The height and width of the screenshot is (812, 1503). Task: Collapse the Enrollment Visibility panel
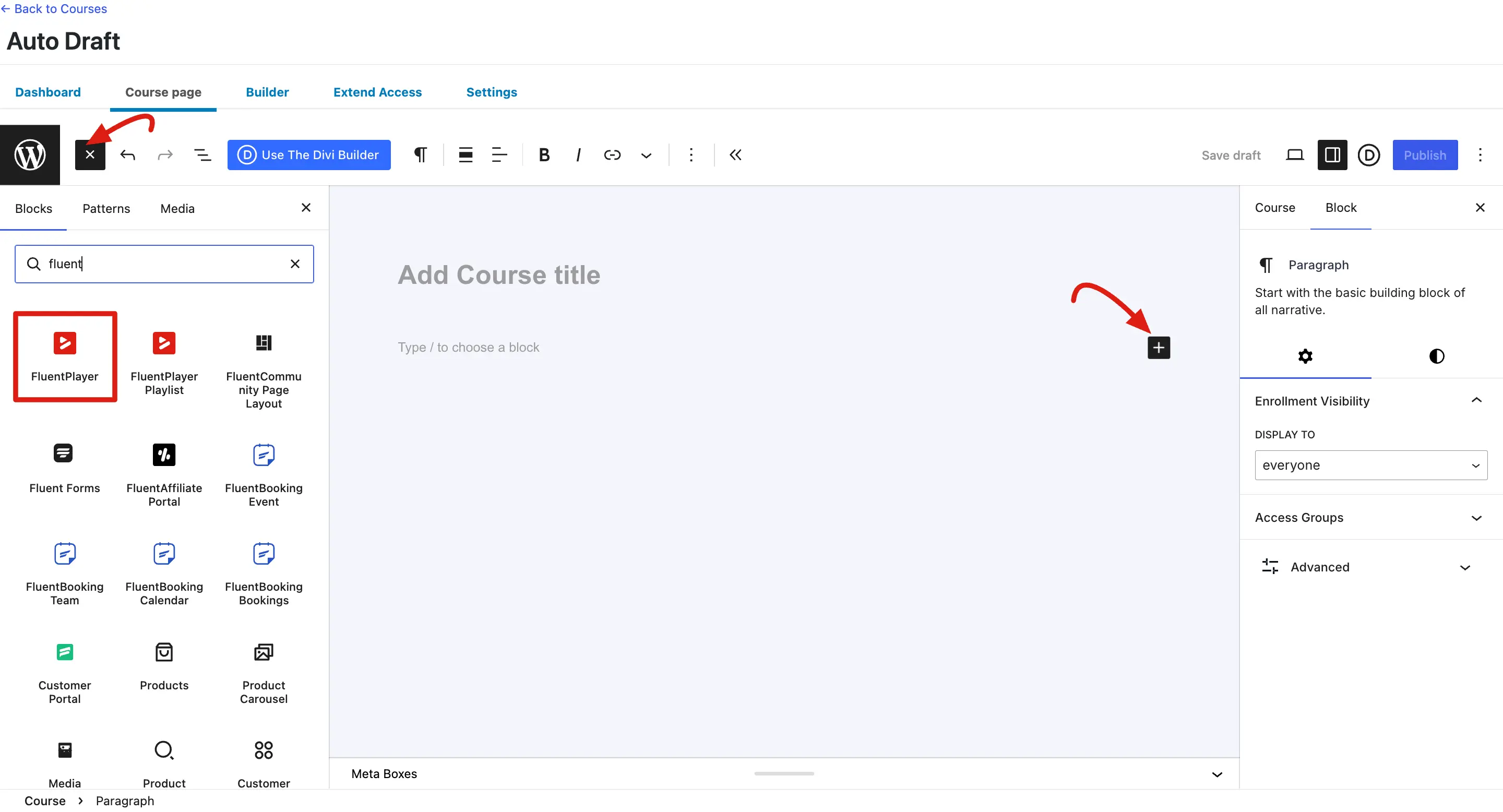[1370, 401]
